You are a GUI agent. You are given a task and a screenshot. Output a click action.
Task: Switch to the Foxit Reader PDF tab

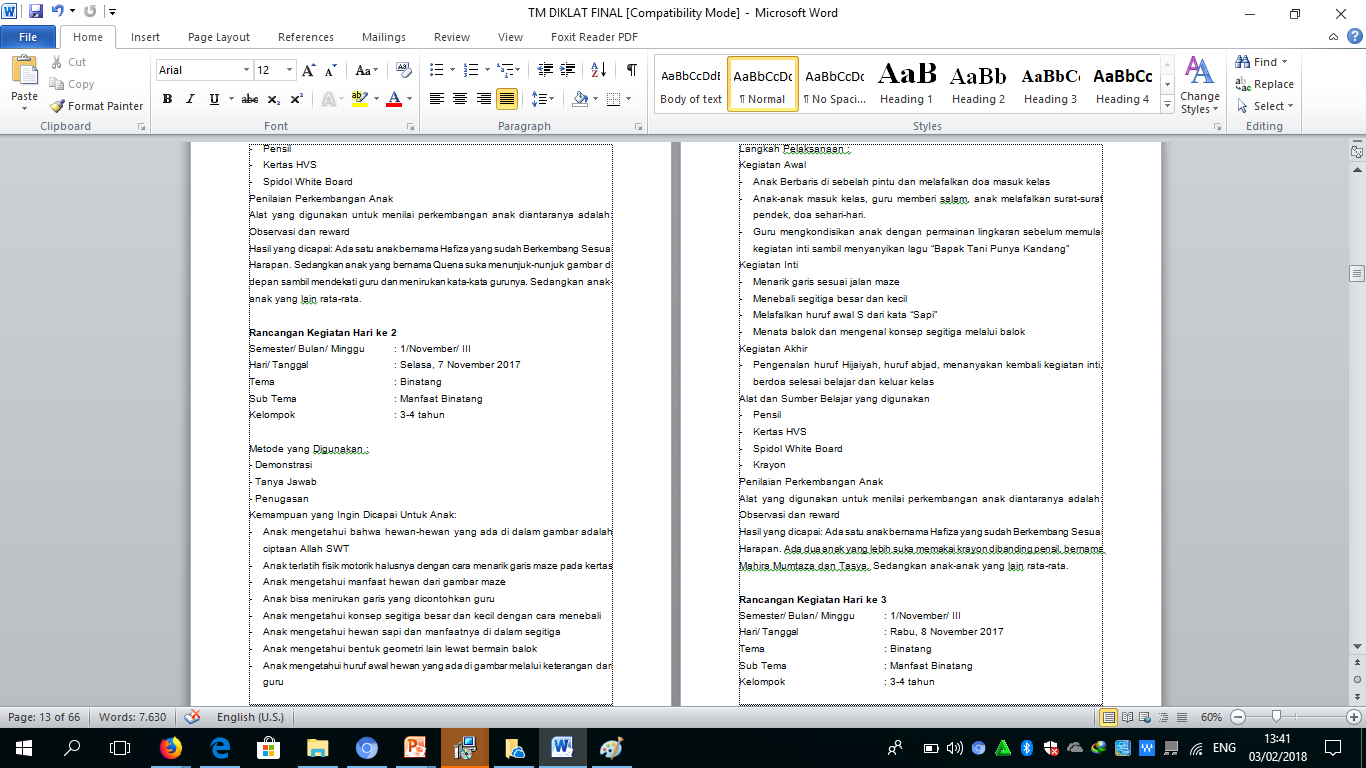[594, 37]
